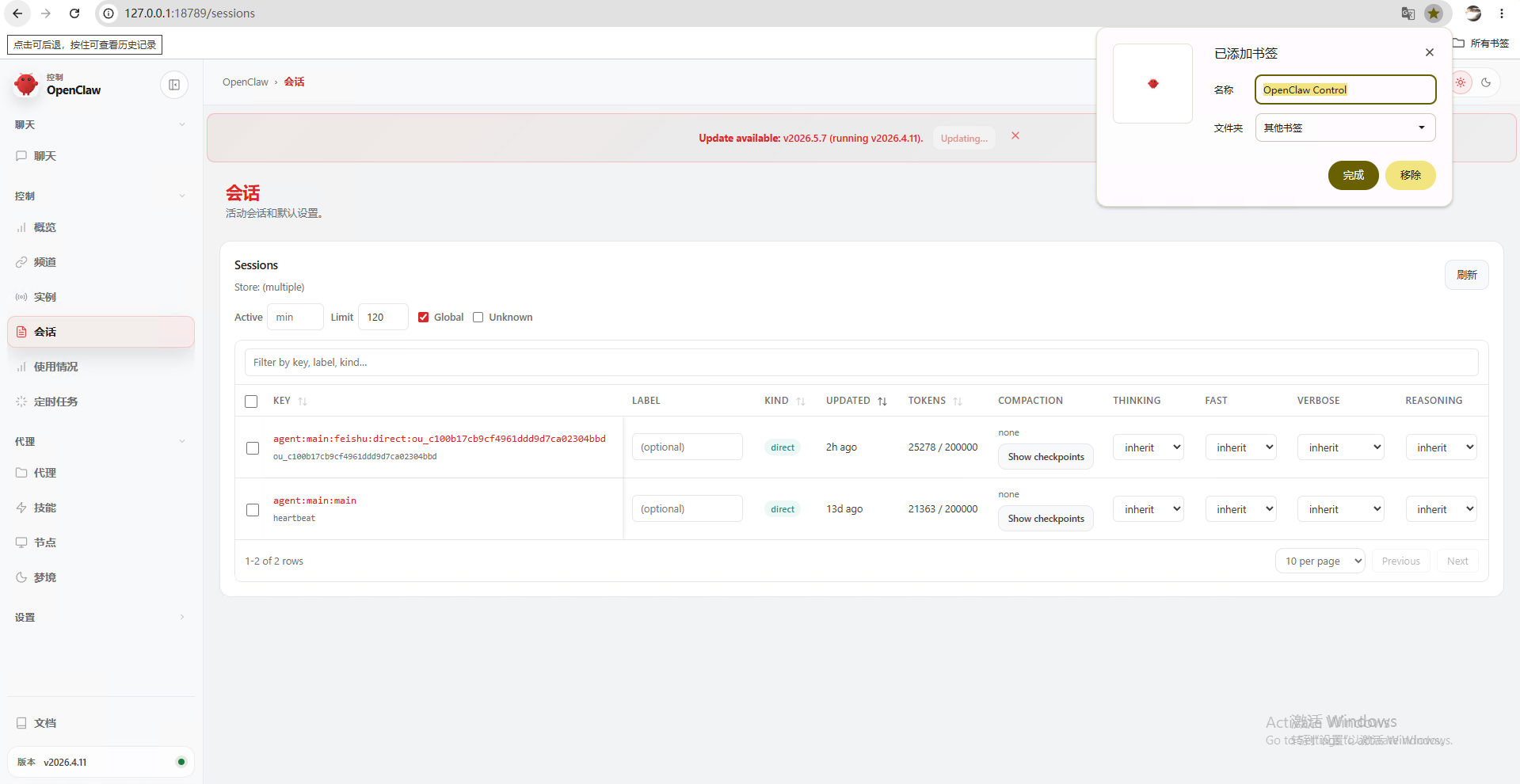Open Verbose dropdown for feishu session
This screenshot has width=1520, height=784.
1341,447
